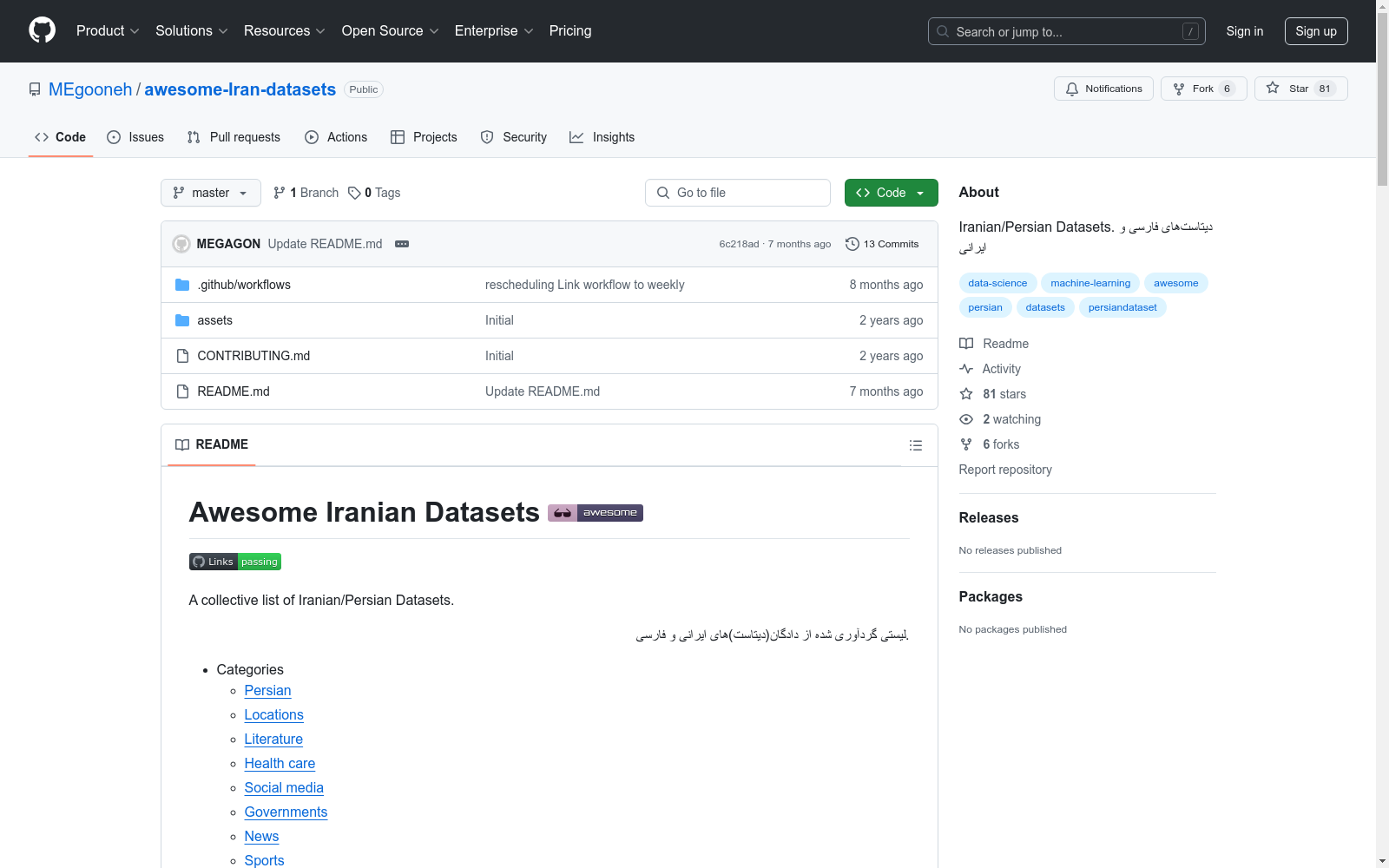Viewport: 1389px width, 868px height.
Task: Open the Resources menu
Action: tap(285, 31)
